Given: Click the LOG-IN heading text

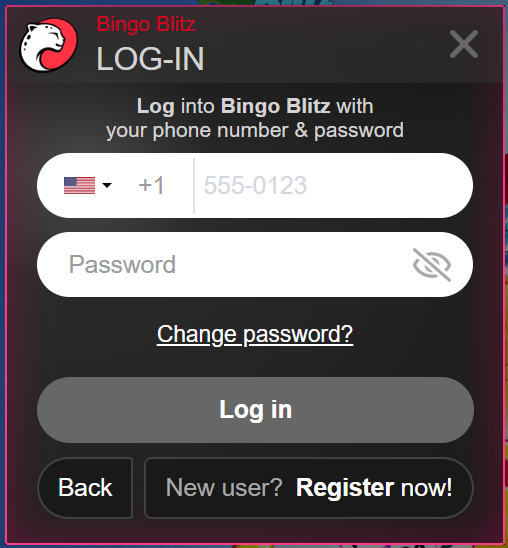Looking at the screenshot, I should pyautogui.click(x=150, y=59).
